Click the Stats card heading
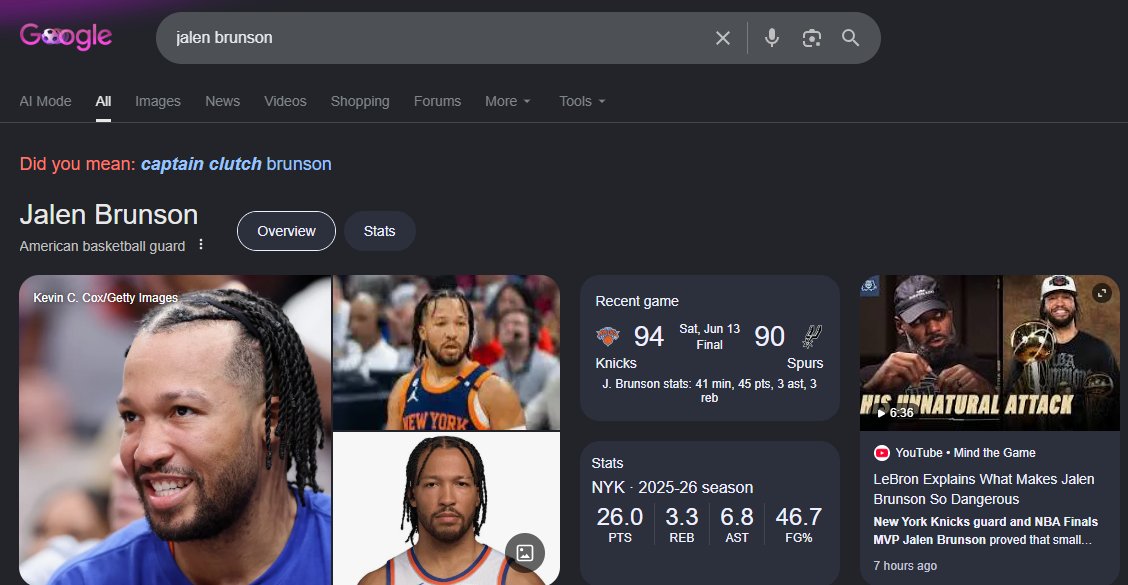1128x585 pixels. pos(607,463)
